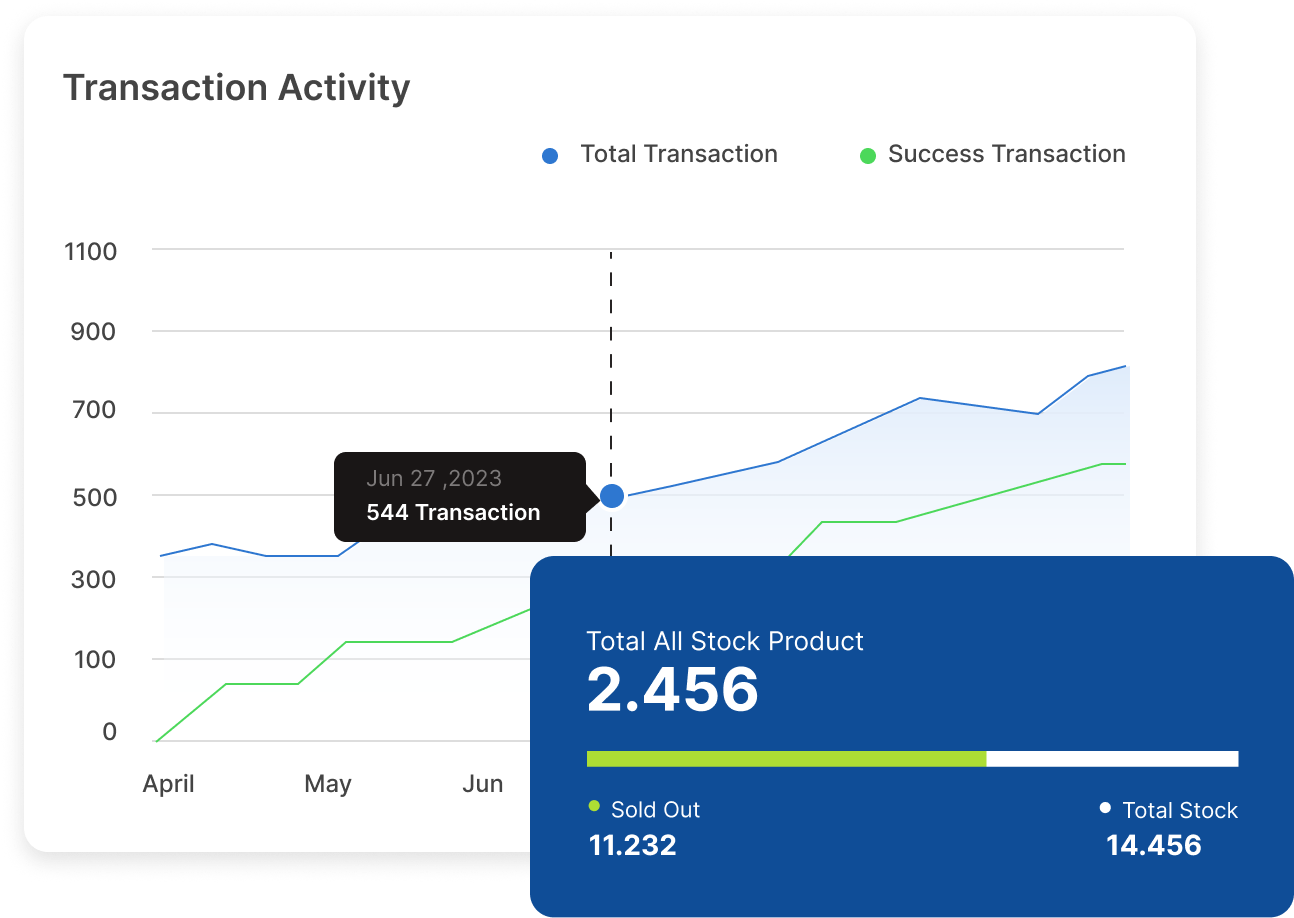Click the blue data point on the chart
The height and width of the screenshot is (918, 1294).
pos(612,495)
